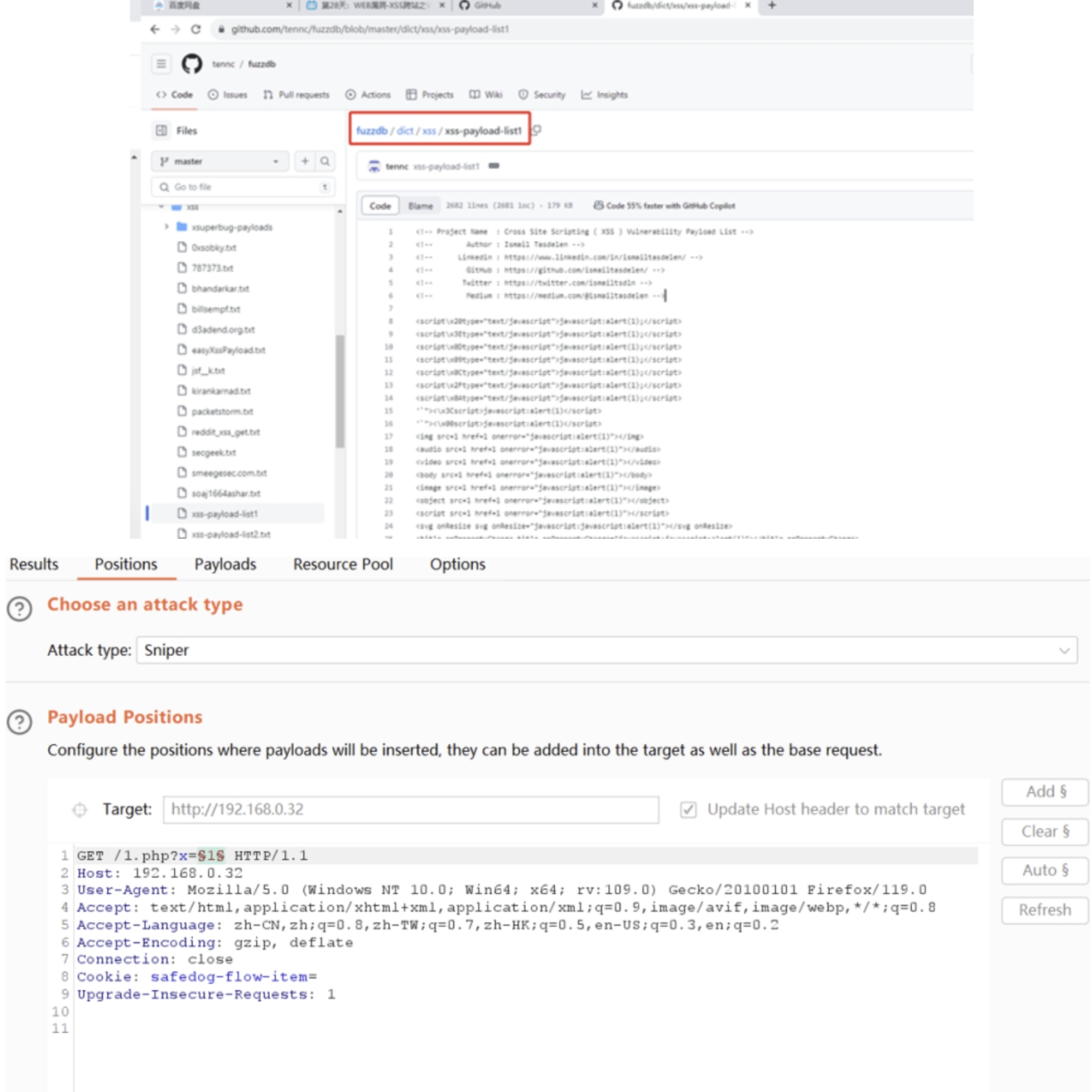The width and height of the screenshot is (1092, 1092).
Task: Open 787373.txt in the file tree
Action: tap(213, 268)
